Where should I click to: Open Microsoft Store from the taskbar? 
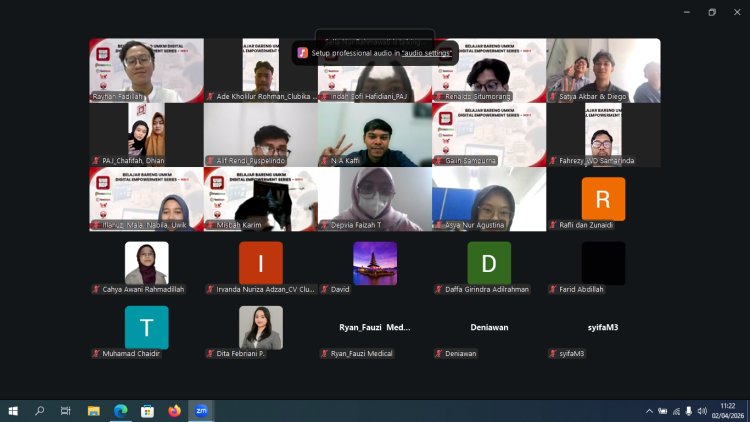pos(147,410)
